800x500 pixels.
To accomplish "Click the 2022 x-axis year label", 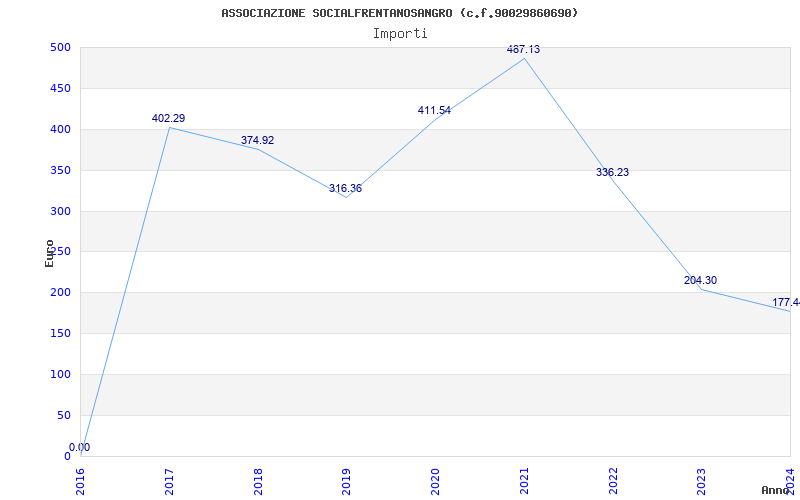I will pos(613,481).
